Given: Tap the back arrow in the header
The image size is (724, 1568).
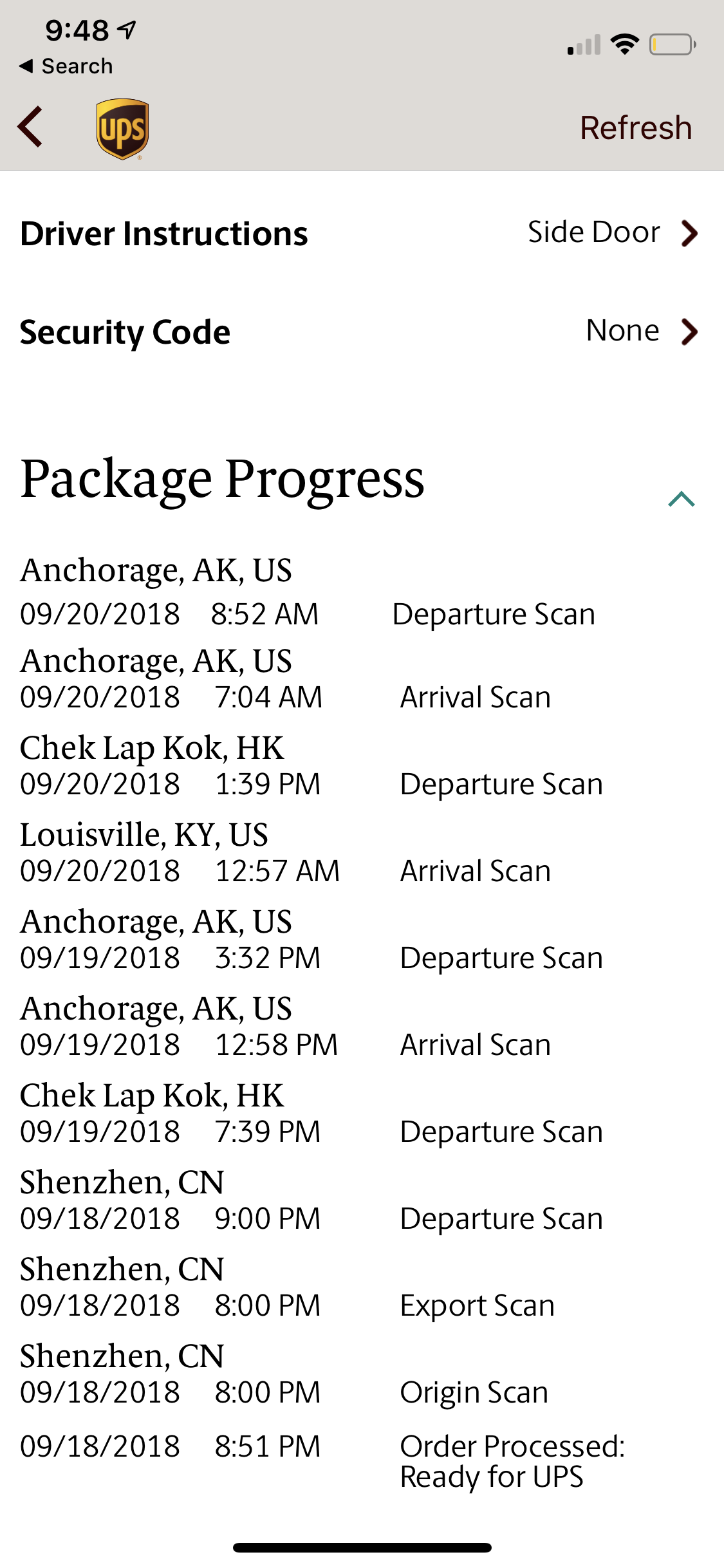Looking at the screenshot, I should pyautogui.click(x=31, y=127).
